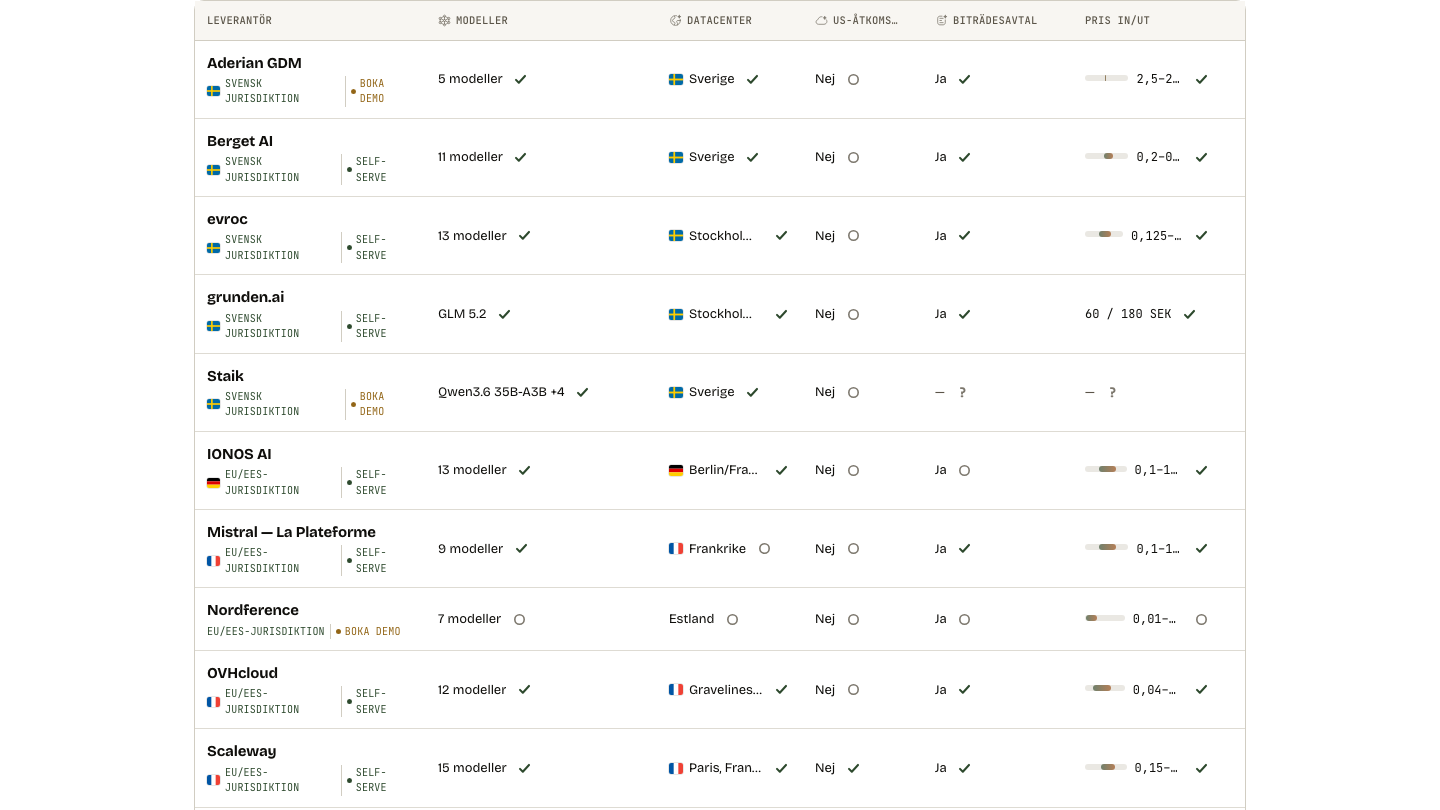The width and height of the screenshot is (1440, 810).
Task: Click the circle icon beside Nordference's 7 modeller
Action: pyautogui.click(x=519, y=620)
